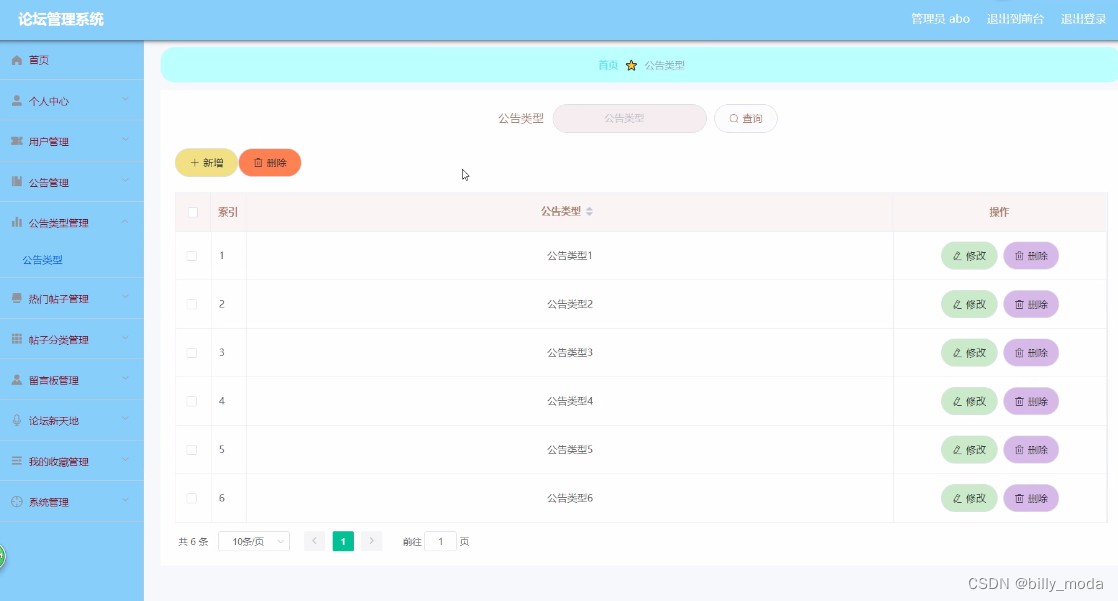
Task: Select the 热门帖子管理 monitor icon
Action: (16, 298)
